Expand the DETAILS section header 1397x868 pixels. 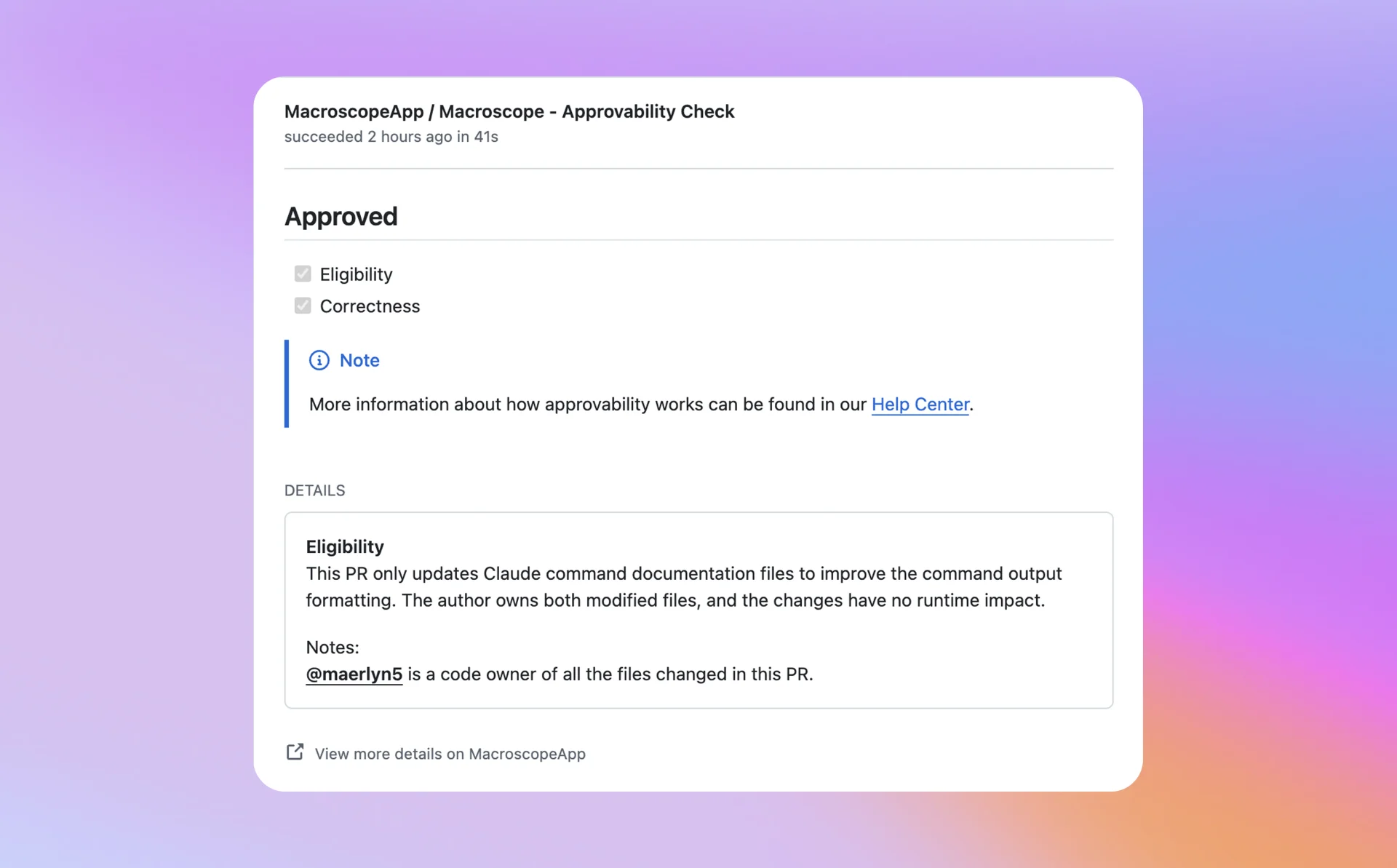pos(314,490)
